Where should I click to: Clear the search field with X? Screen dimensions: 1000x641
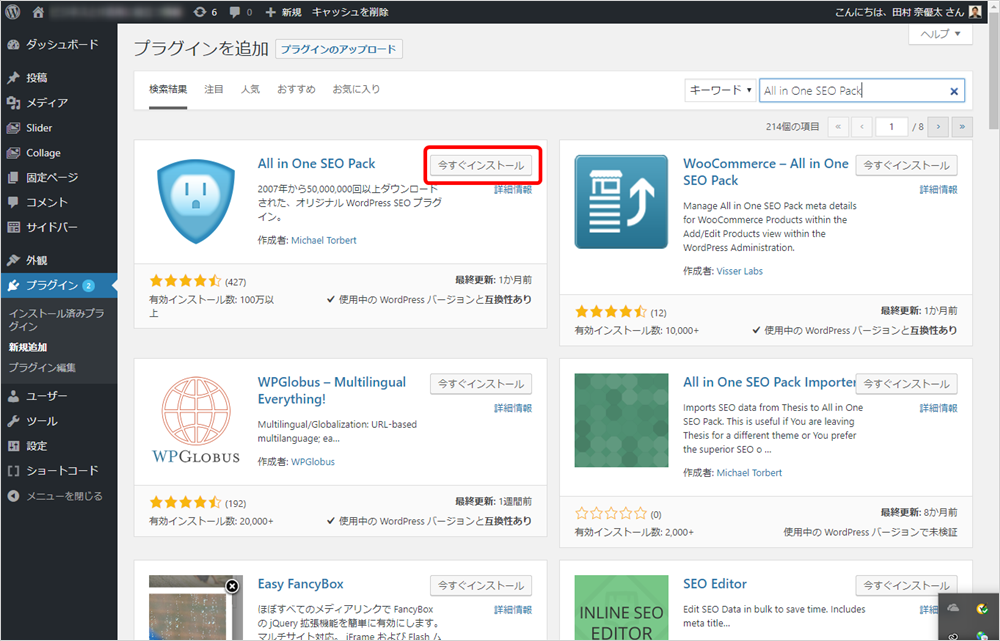coord(954,91)
